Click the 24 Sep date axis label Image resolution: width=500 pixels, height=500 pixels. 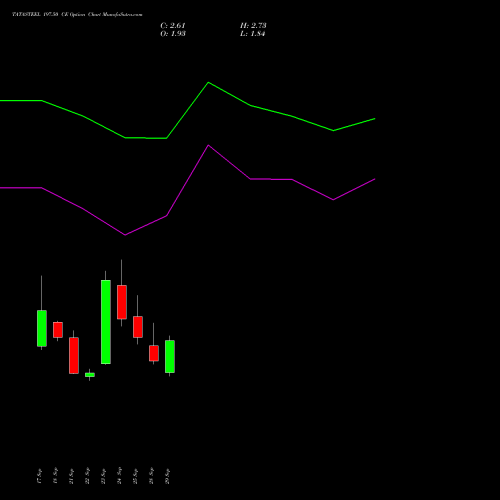click(119, 476)
